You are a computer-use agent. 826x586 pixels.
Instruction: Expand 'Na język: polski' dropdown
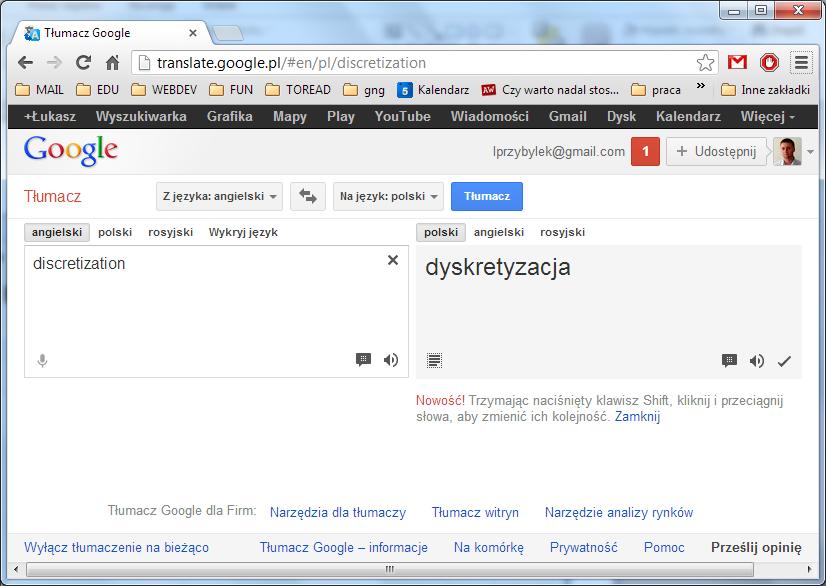click(388, 197)
